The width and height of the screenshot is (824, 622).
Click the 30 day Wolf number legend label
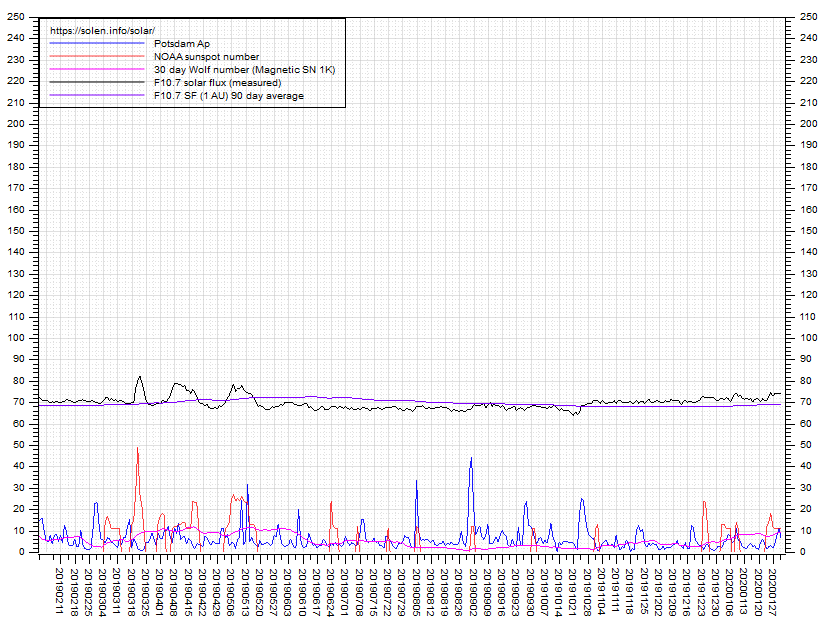tap(244, 70)
